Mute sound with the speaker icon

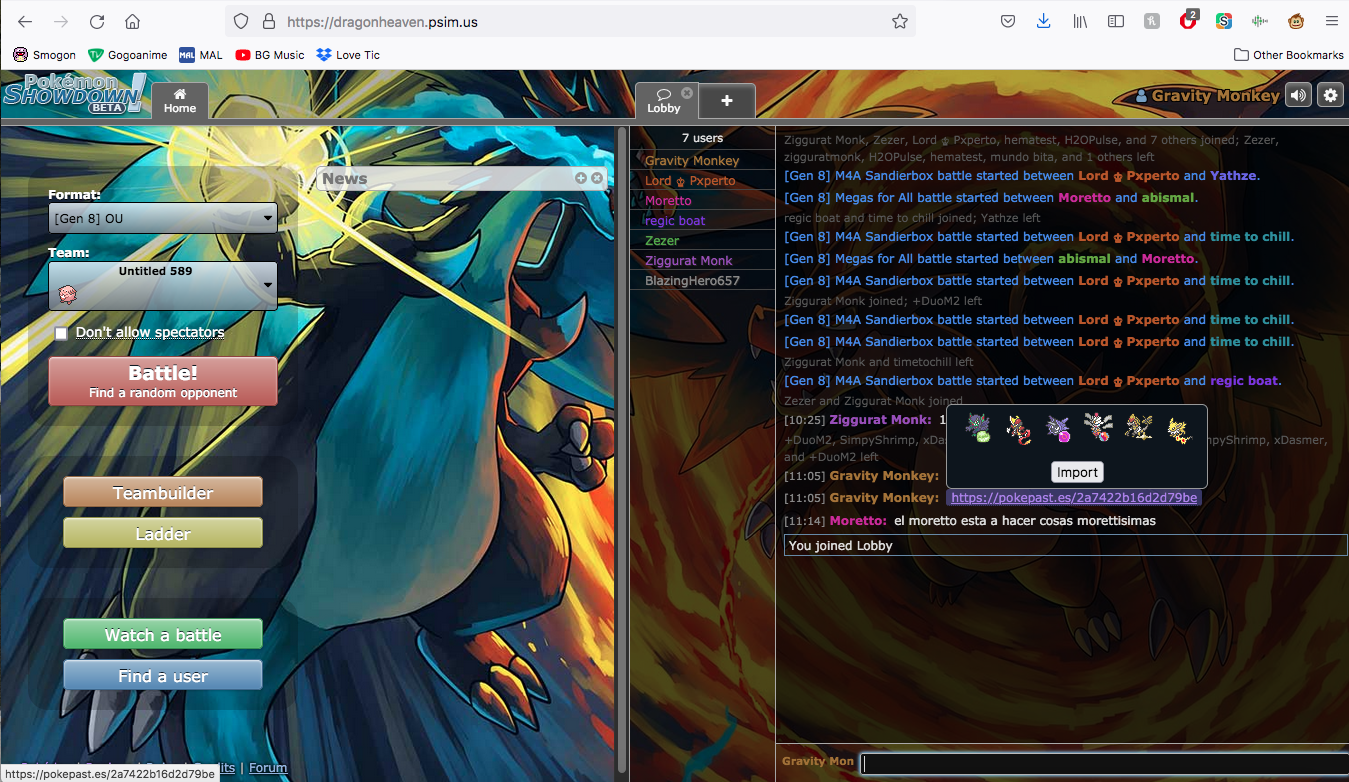click(1298, 96)
